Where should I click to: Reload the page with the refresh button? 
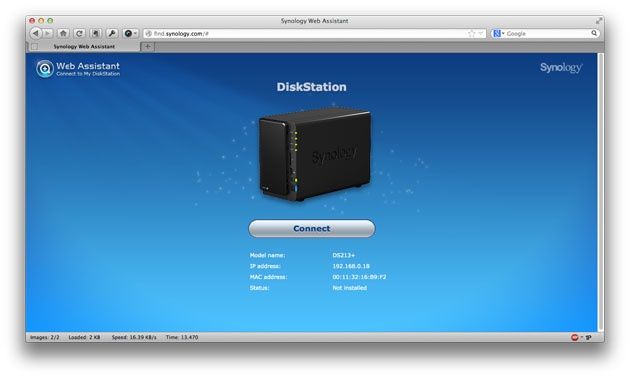click(79, 33)
